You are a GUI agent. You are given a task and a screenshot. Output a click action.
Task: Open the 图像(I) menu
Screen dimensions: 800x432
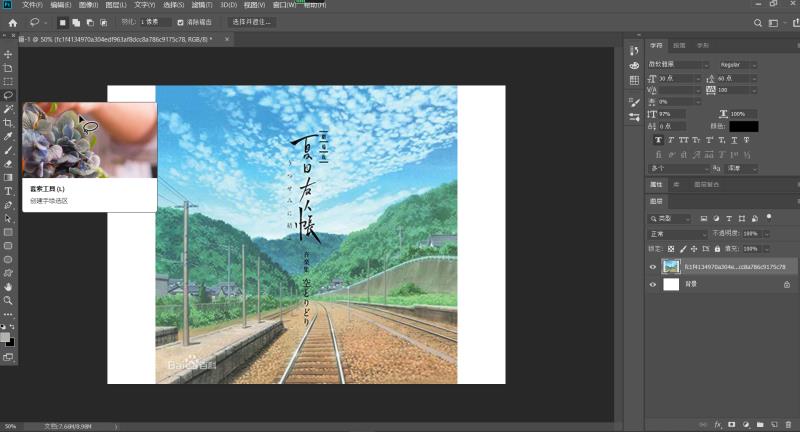pyautogui.click(x=88, y=5)
